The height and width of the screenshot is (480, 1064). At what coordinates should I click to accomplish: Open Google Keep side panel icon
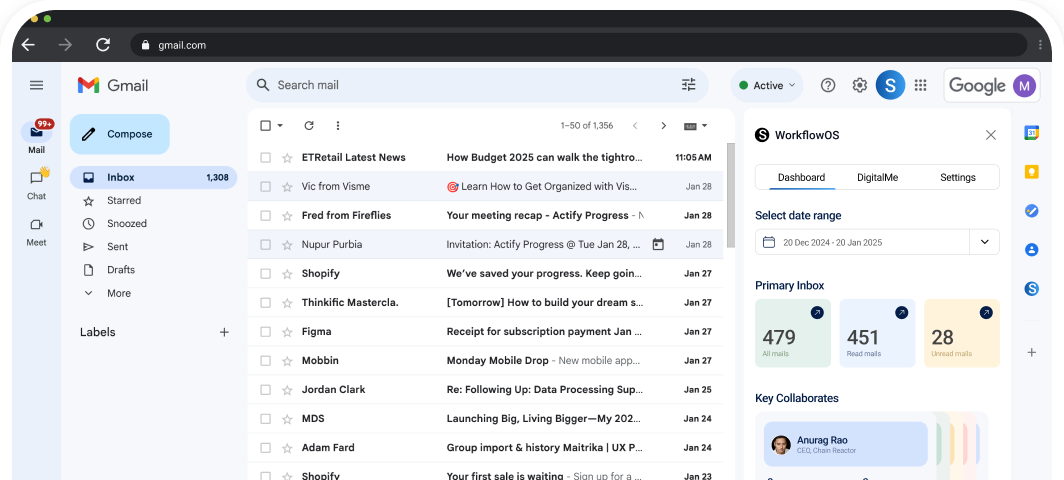(1031, 172)
